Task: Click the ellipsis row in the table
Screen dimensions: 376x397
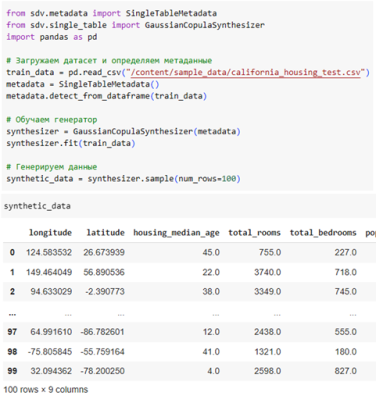Action: click(x=188, y=315)
